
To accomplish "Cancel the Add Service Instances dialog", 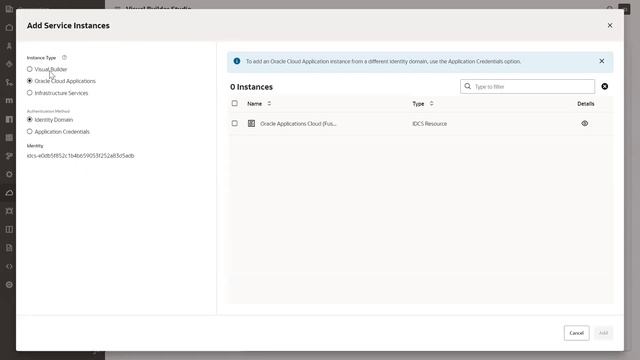I will (576, 333).
